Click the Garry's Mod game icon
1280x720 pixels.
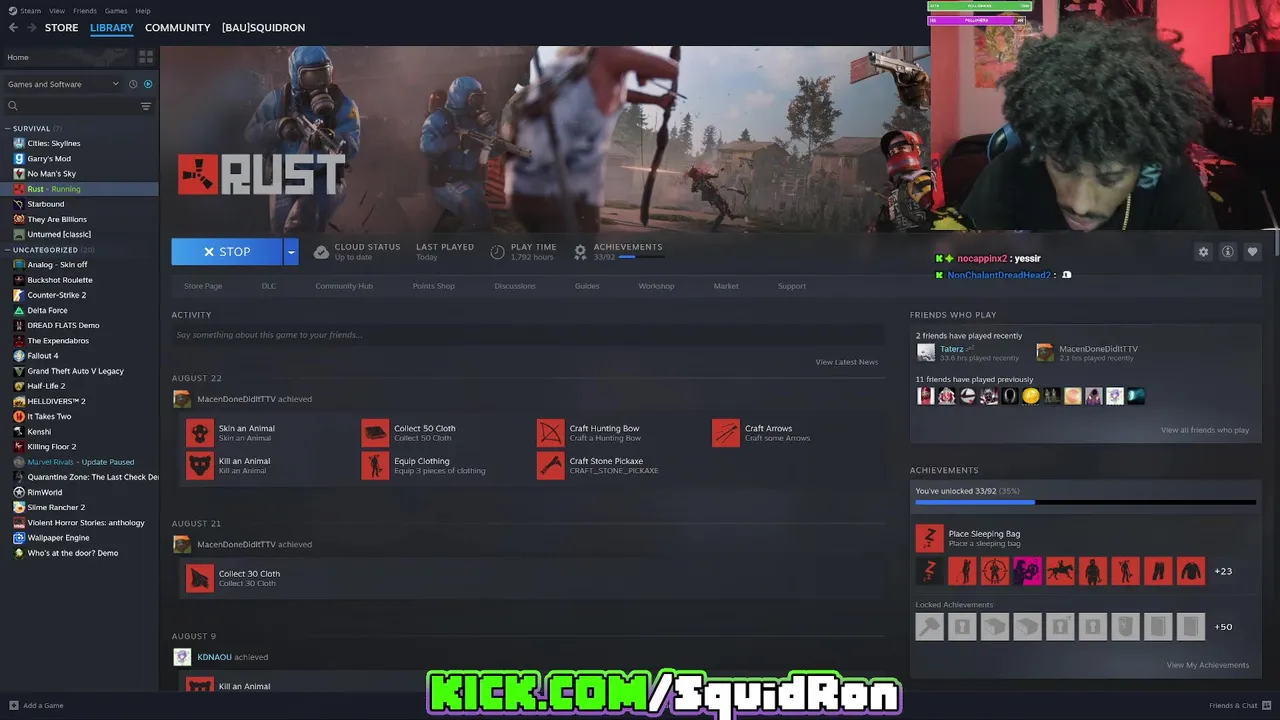pyautogui.click(x=19, y=158)
